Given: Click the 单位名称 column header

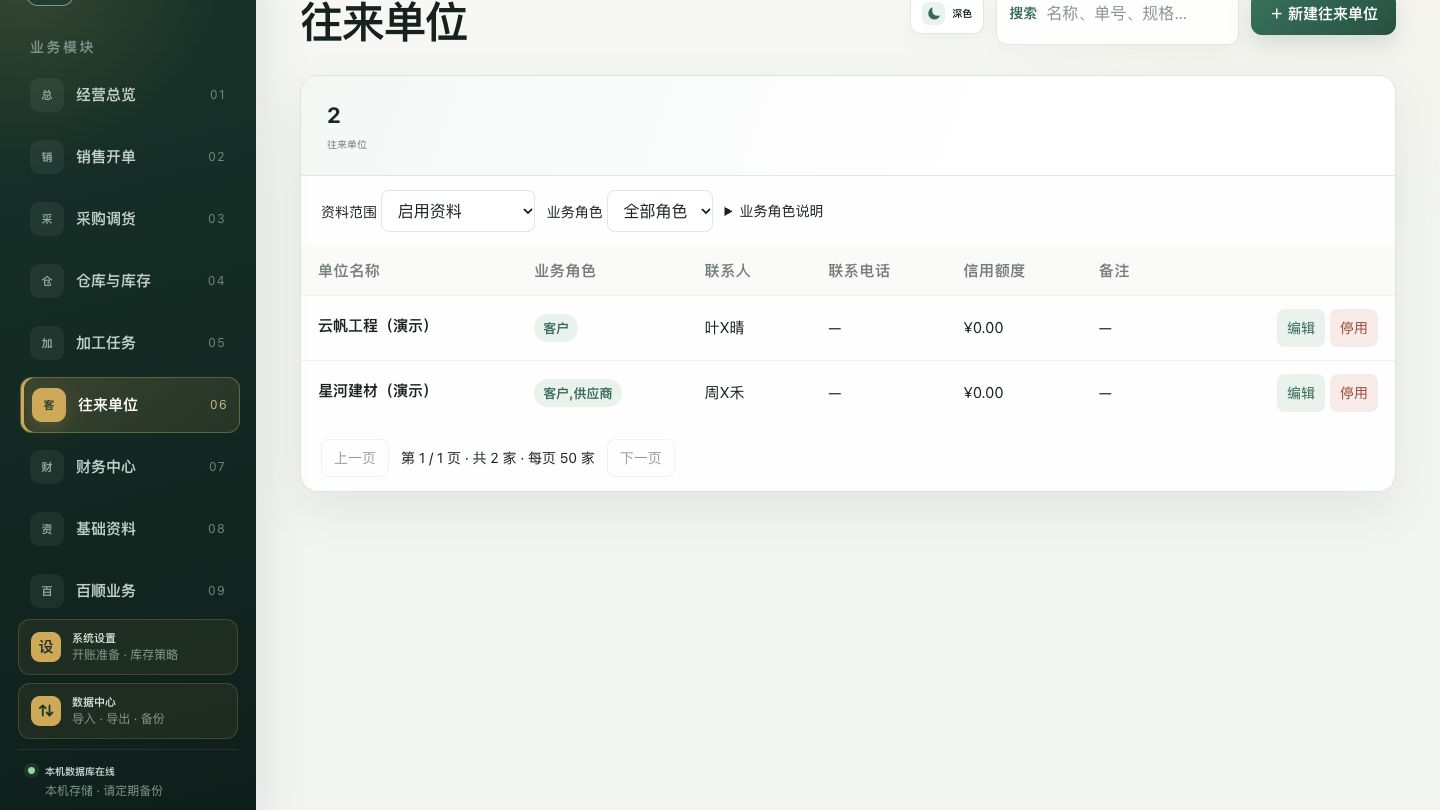Looking at the screenshot, I should (349, 271).
